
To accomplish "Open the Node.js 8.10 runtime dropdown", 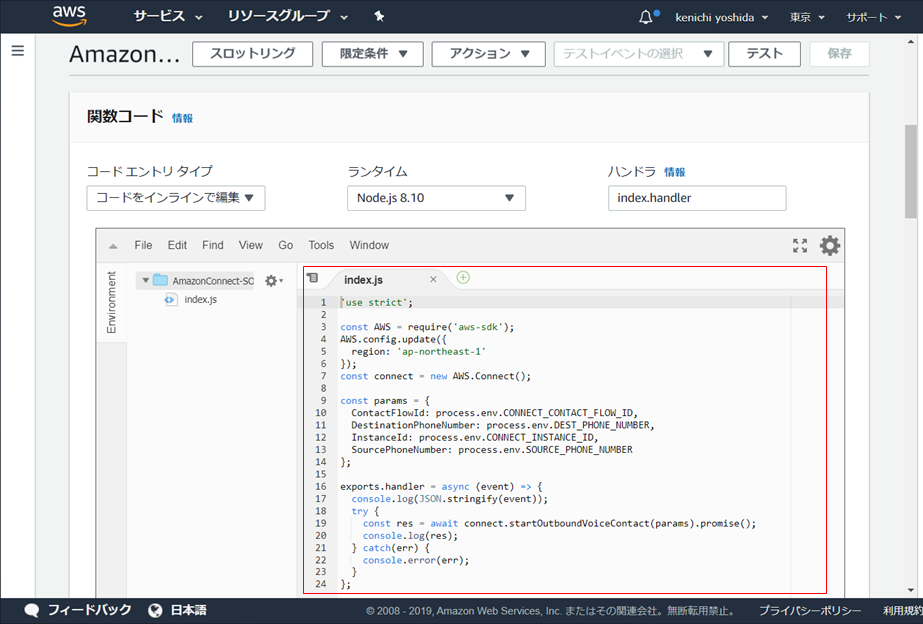I will coord(436,198).
